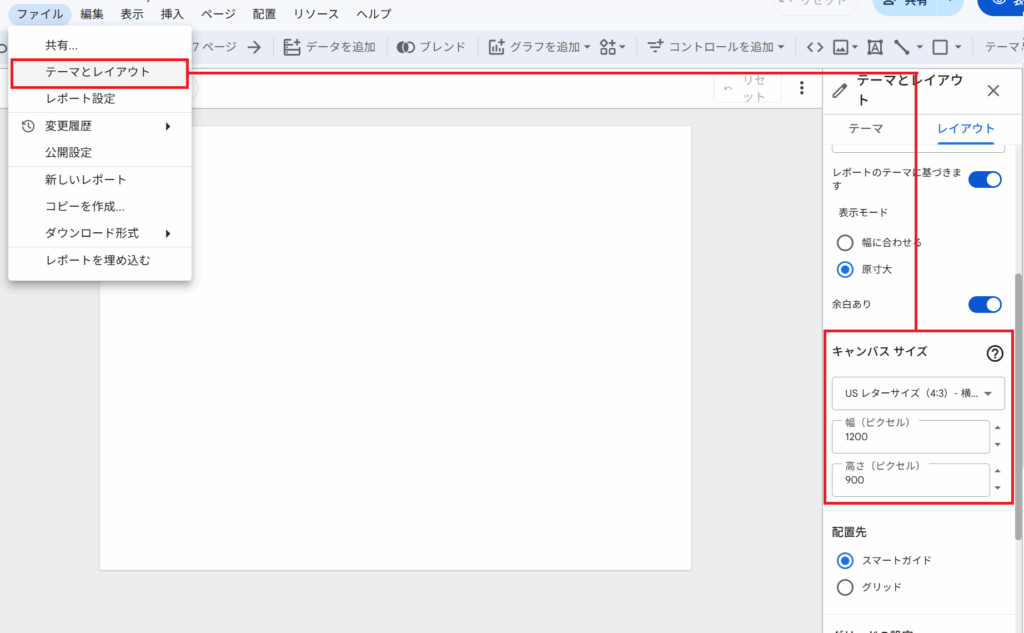Close the テーマとレイアウト panel
Image resolution: width=1024 pixels, height=633 pixels.
click(993, 90)
